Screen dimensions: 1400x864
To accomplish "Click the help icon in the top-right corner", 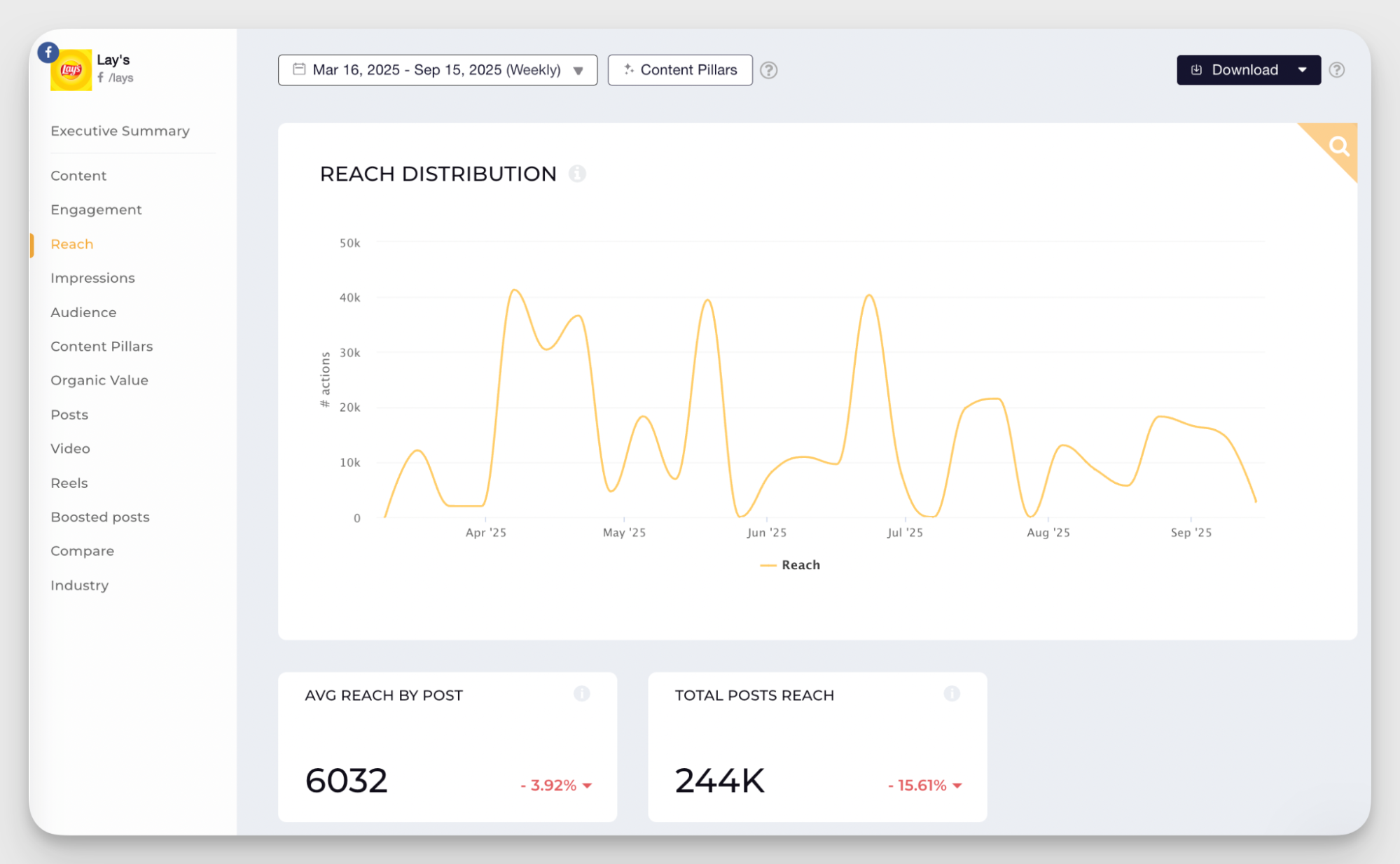I will point(1337,70).
